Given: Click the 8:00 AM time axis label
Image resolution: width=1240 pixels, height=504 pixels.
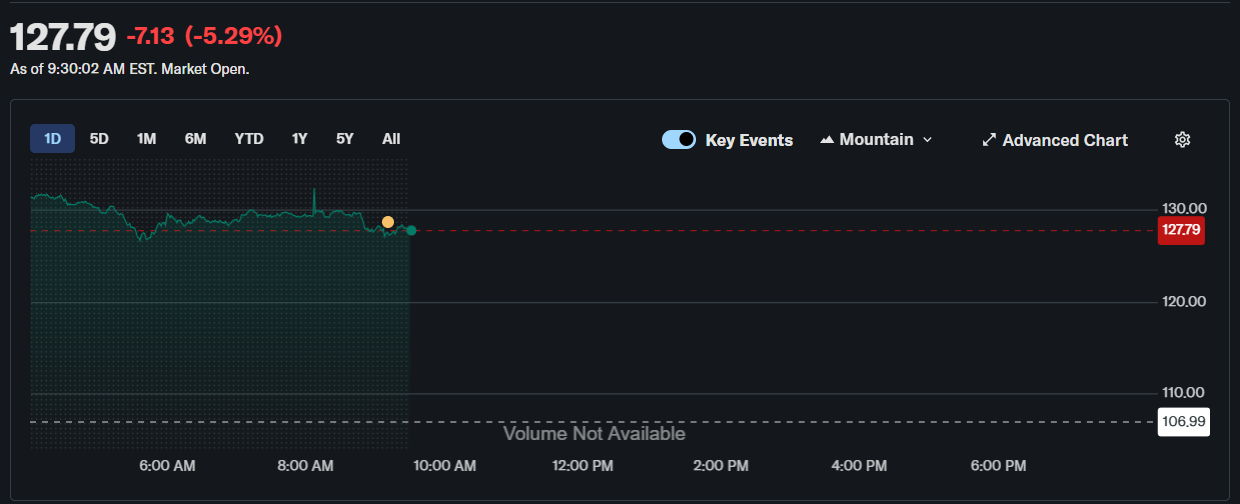Looking at the screenshot, I should pyautogui.click(x=305, y=466).
